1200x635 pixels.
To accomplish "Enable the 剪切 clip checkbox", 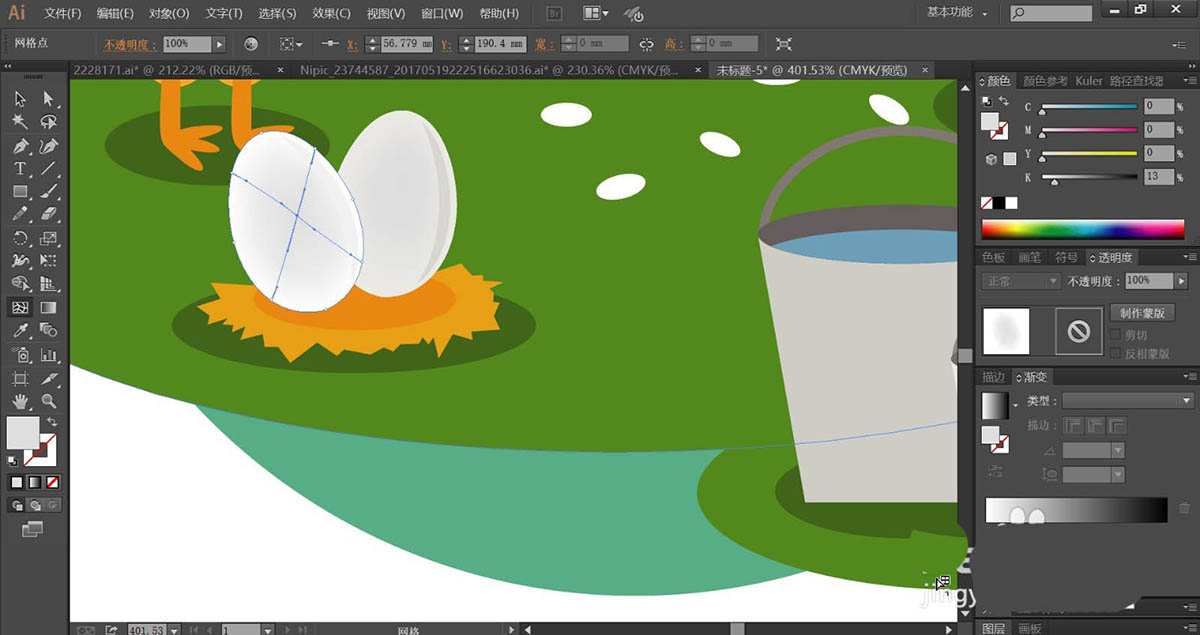I will (1116, 335).
